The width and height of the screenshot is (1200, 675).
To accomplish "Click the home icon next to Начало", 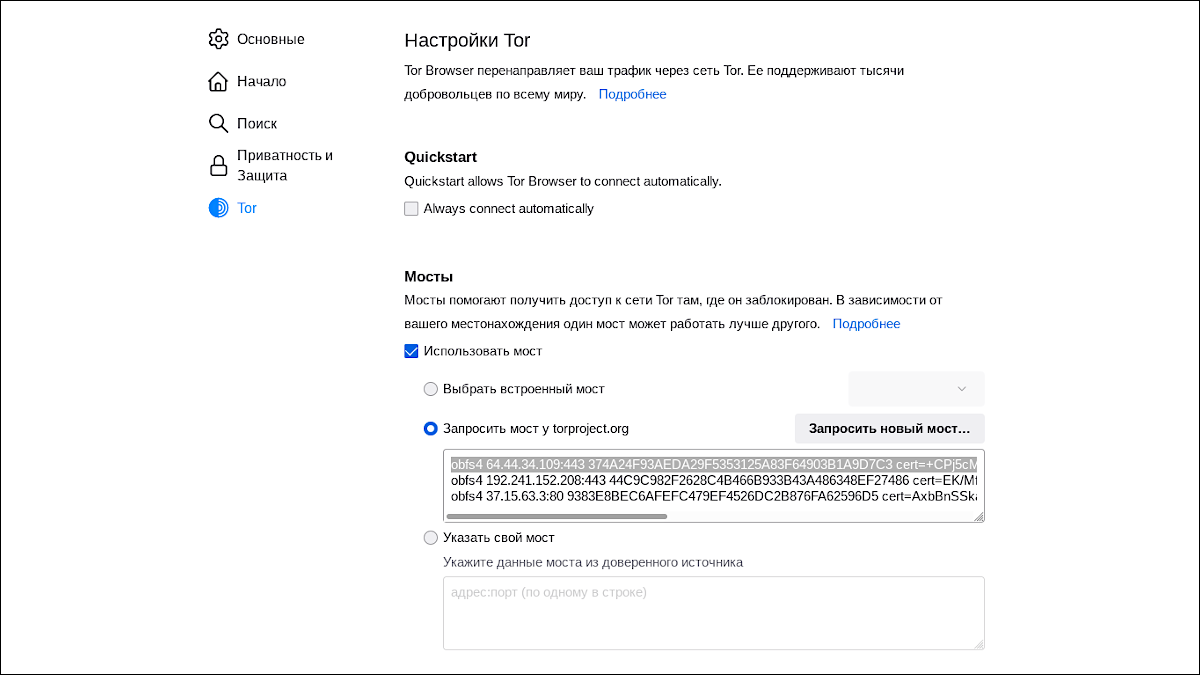I will 218,81.
